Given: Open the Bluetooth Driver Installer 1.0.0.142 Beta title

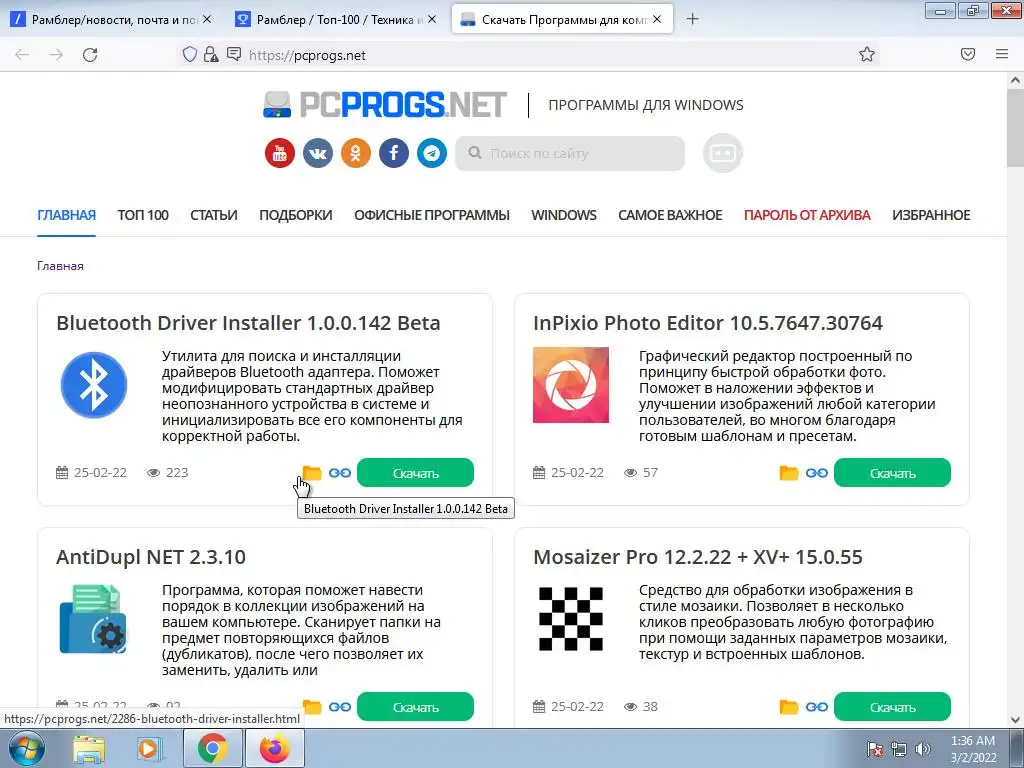Looking at the screenshot, I should coord(248,323).
